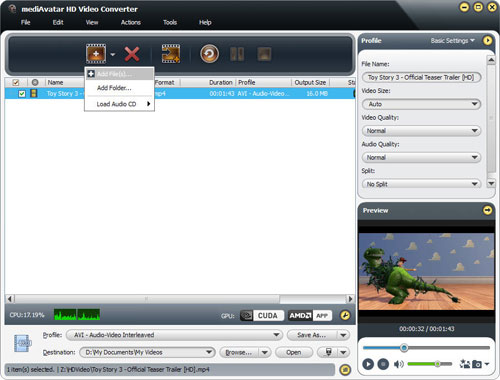Viewport: 500px width, 380px height.
Task: Click the log icon in status bar
Action: click(345, 370)
